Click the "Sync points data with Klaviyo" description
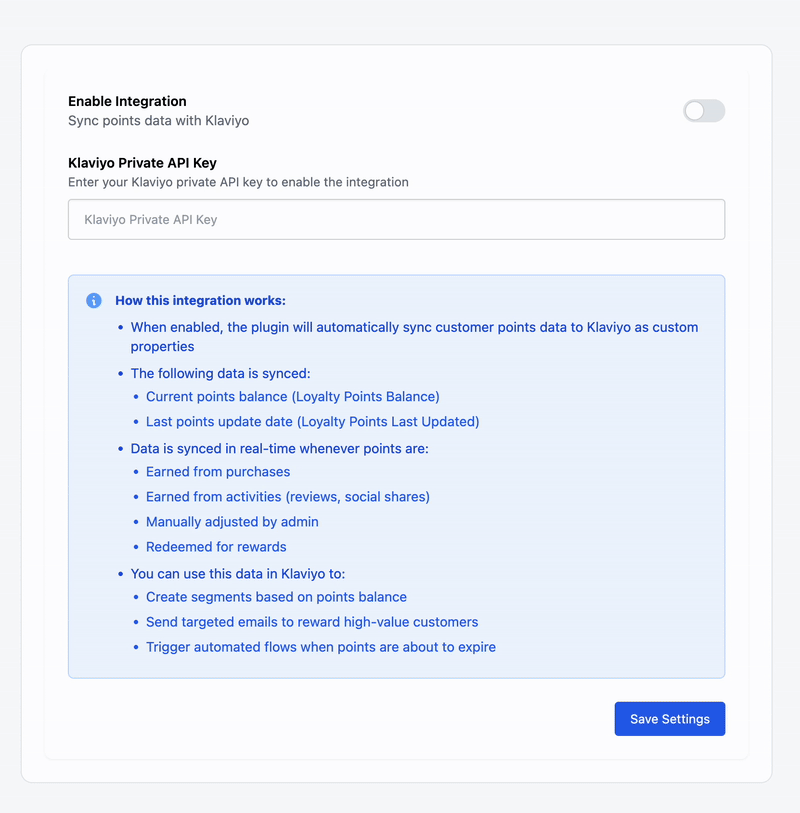Image resolution: width=800 pixels, height=813 pixels. 158,121
